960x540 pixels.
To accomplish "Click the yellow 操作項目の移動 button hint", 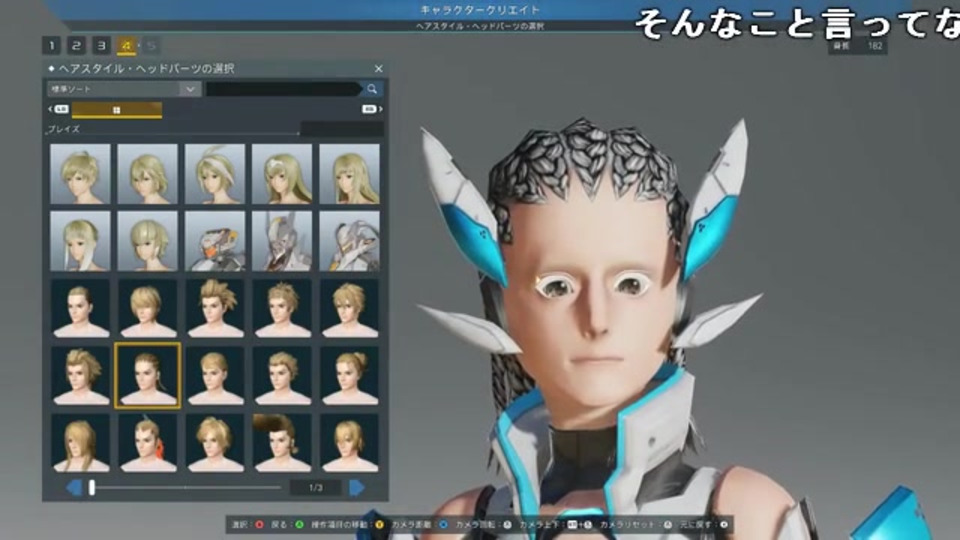I will click(x=347, y=525).
